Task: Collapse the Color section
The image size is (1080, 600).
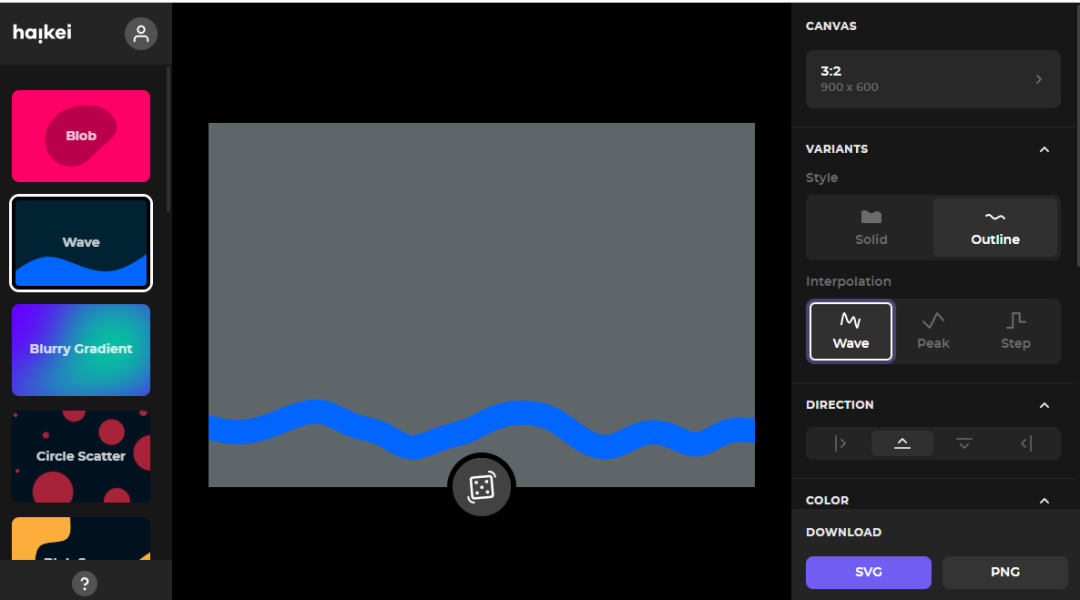Action: [x=1044, y=500]
